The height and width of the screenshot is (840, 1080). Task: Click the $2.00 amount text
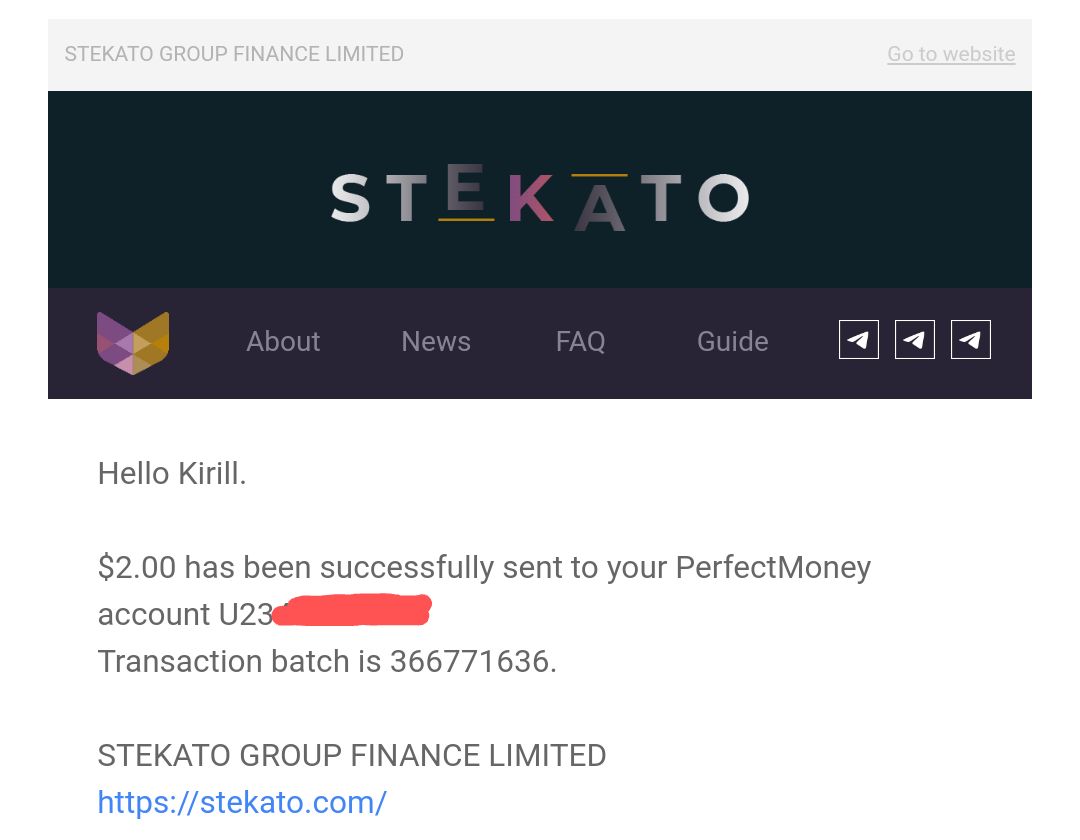pyautogui.click(x=137, y=568)
